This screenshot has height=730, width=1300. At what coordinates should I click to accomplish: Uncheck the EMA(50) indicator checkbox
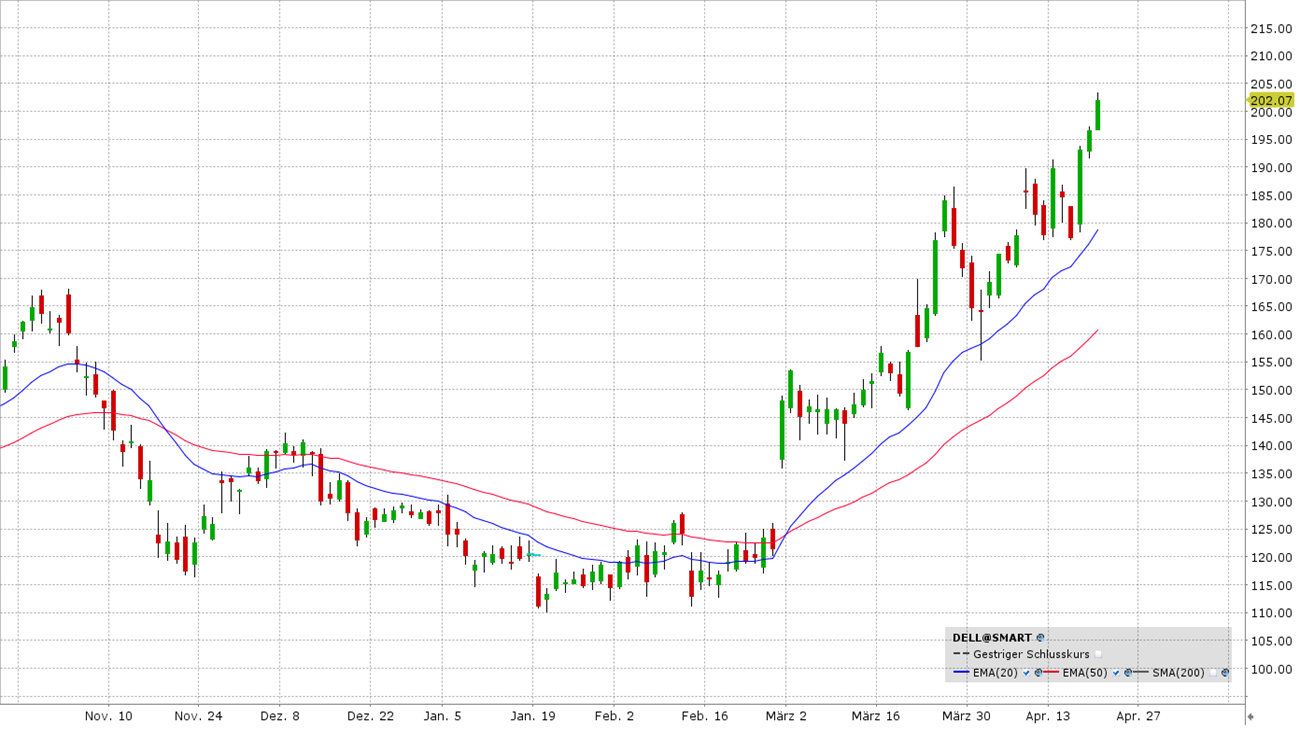[1116, 673]
